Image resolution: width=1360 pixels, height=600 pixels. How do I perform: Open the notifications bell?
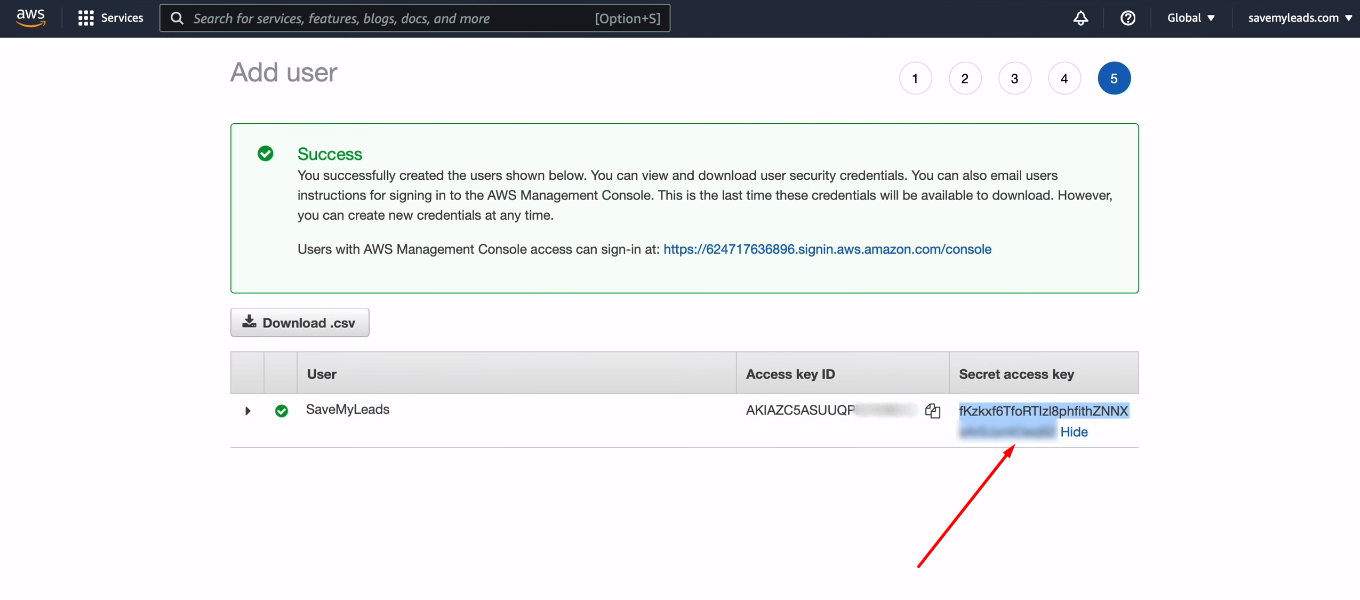[1080, 18]
